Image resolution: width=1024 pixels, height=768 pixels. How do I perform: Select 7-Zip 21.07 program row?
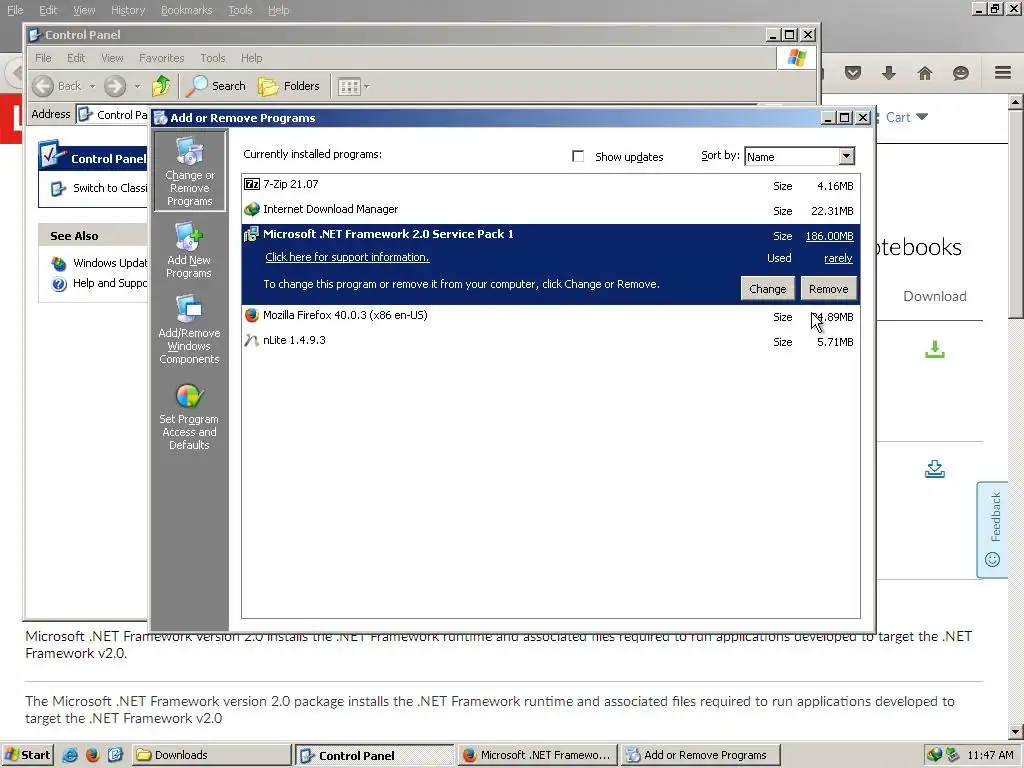(x=551, y=185)
